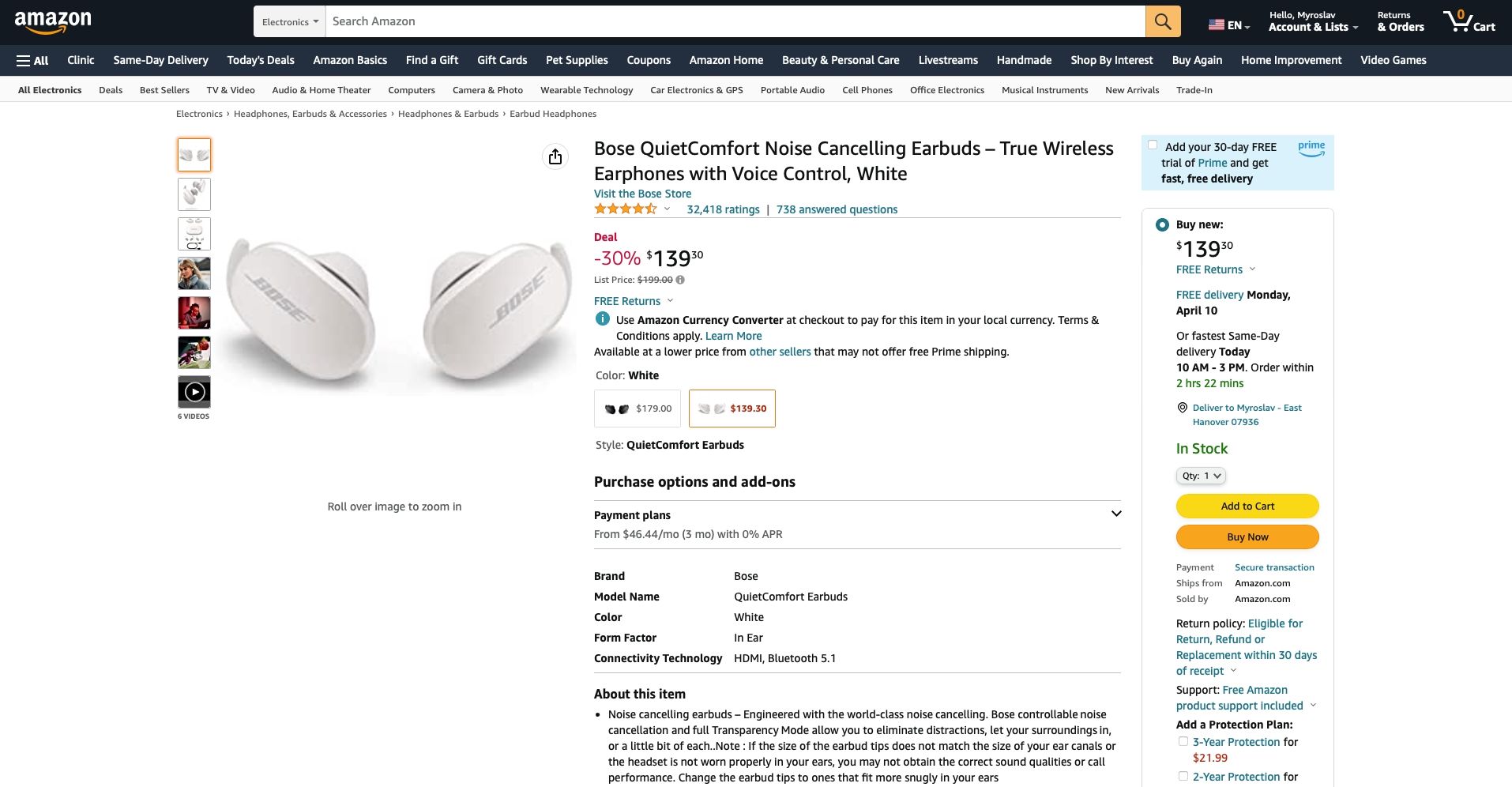
Task: Click the share icon above product image
Action: click(x=555, y=156)
